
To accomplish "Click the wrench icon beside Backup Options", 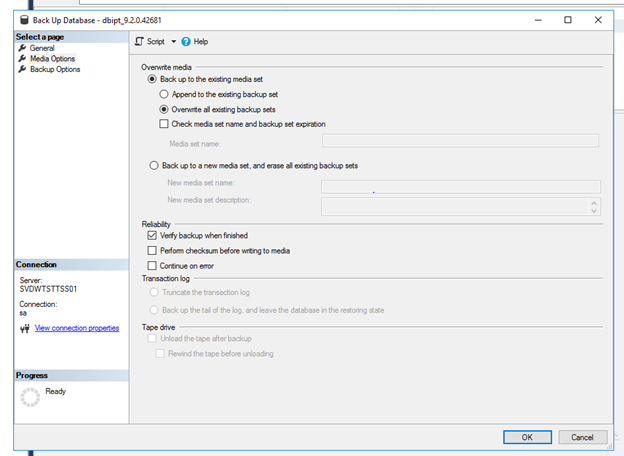I will pyautogui.click(x=22, y=69).
